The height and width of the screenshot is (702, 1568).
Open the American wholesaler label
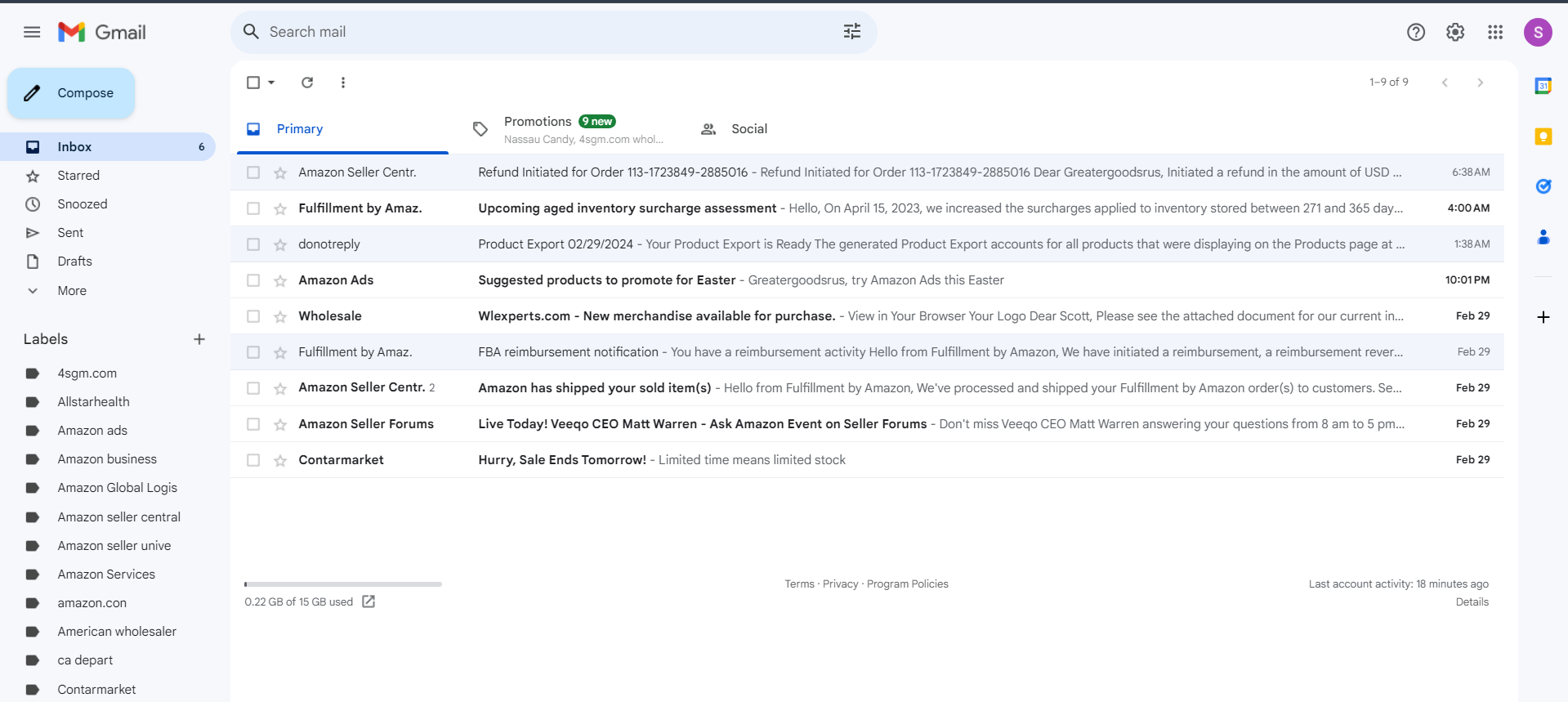117,632
